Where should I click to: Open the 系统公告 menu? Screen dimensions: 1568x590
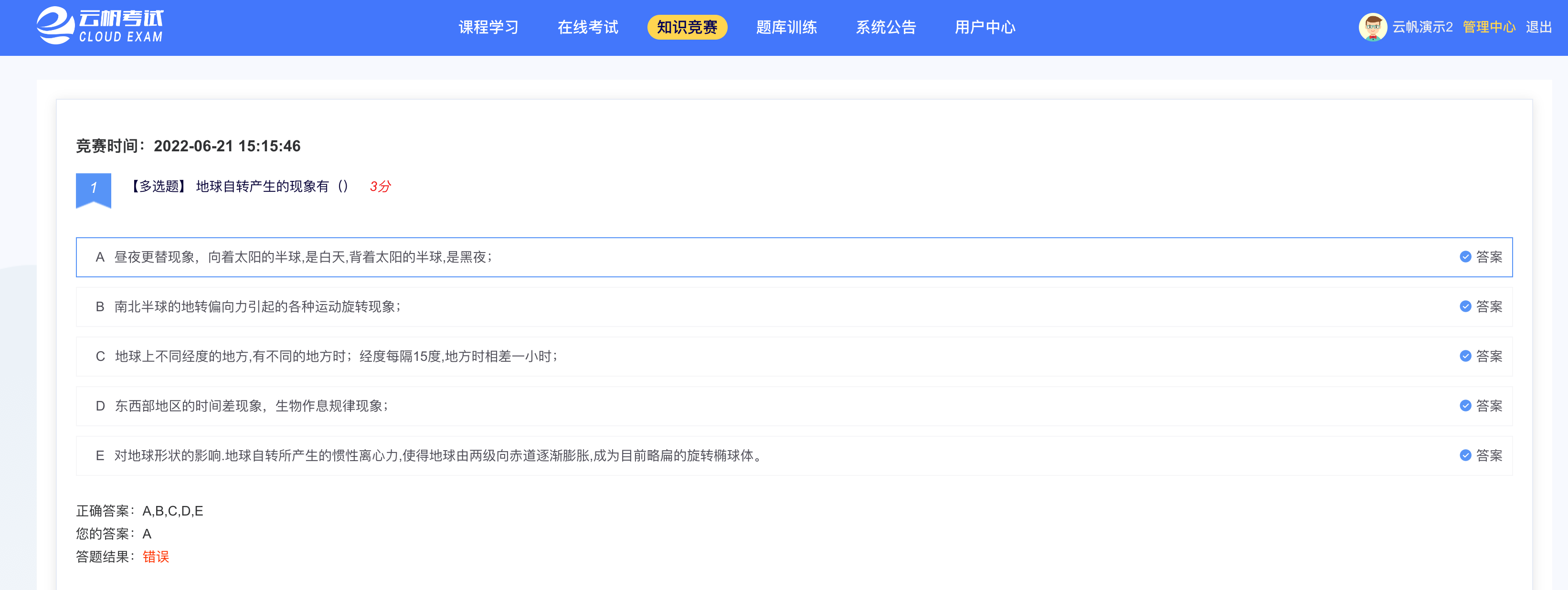pos(886,27)
